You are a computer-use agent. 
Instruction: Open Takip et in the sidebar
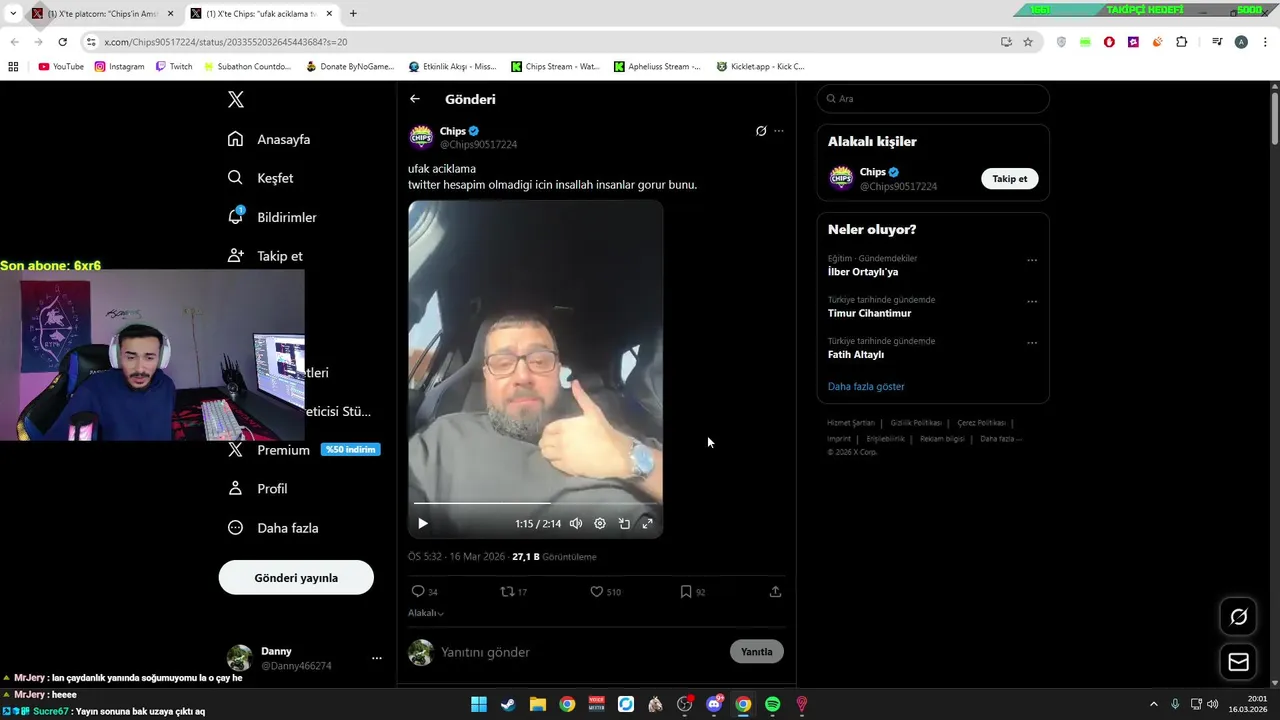point(265,256)
